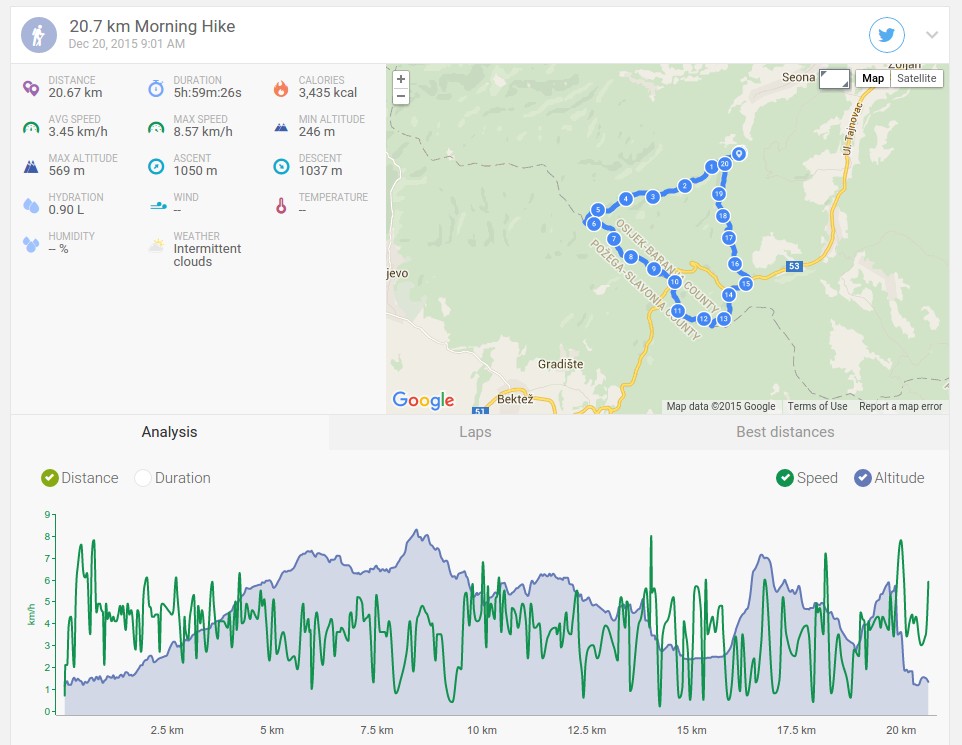Viewport: 962px width, 745px height.
Task: Toggle the map fullscreen control
Action: point(834,79)
